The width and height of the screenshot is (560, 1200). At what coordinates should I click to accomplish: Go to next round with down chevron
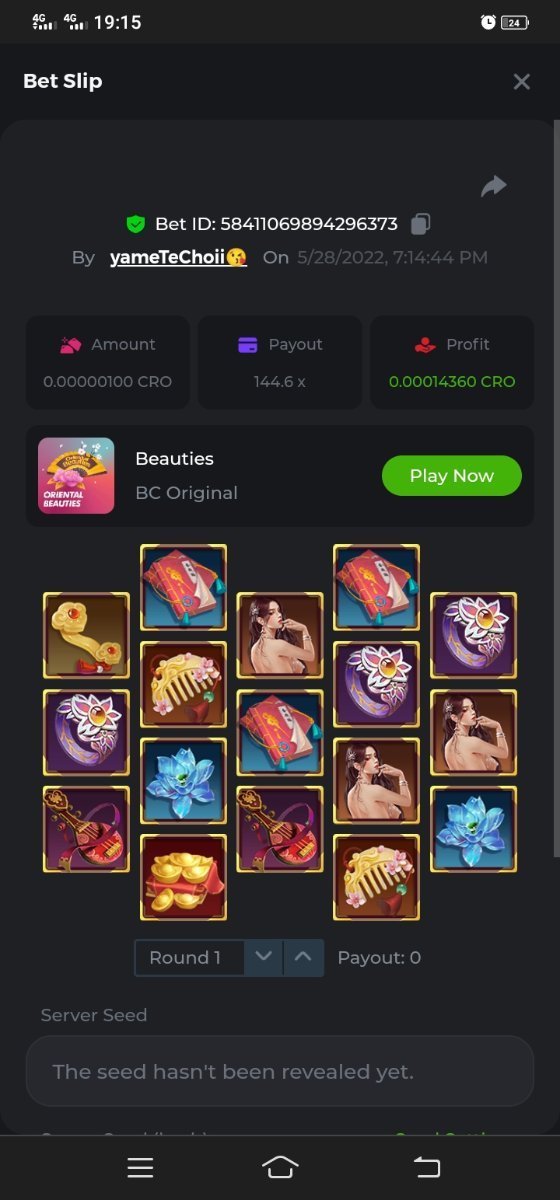point(263,957)
